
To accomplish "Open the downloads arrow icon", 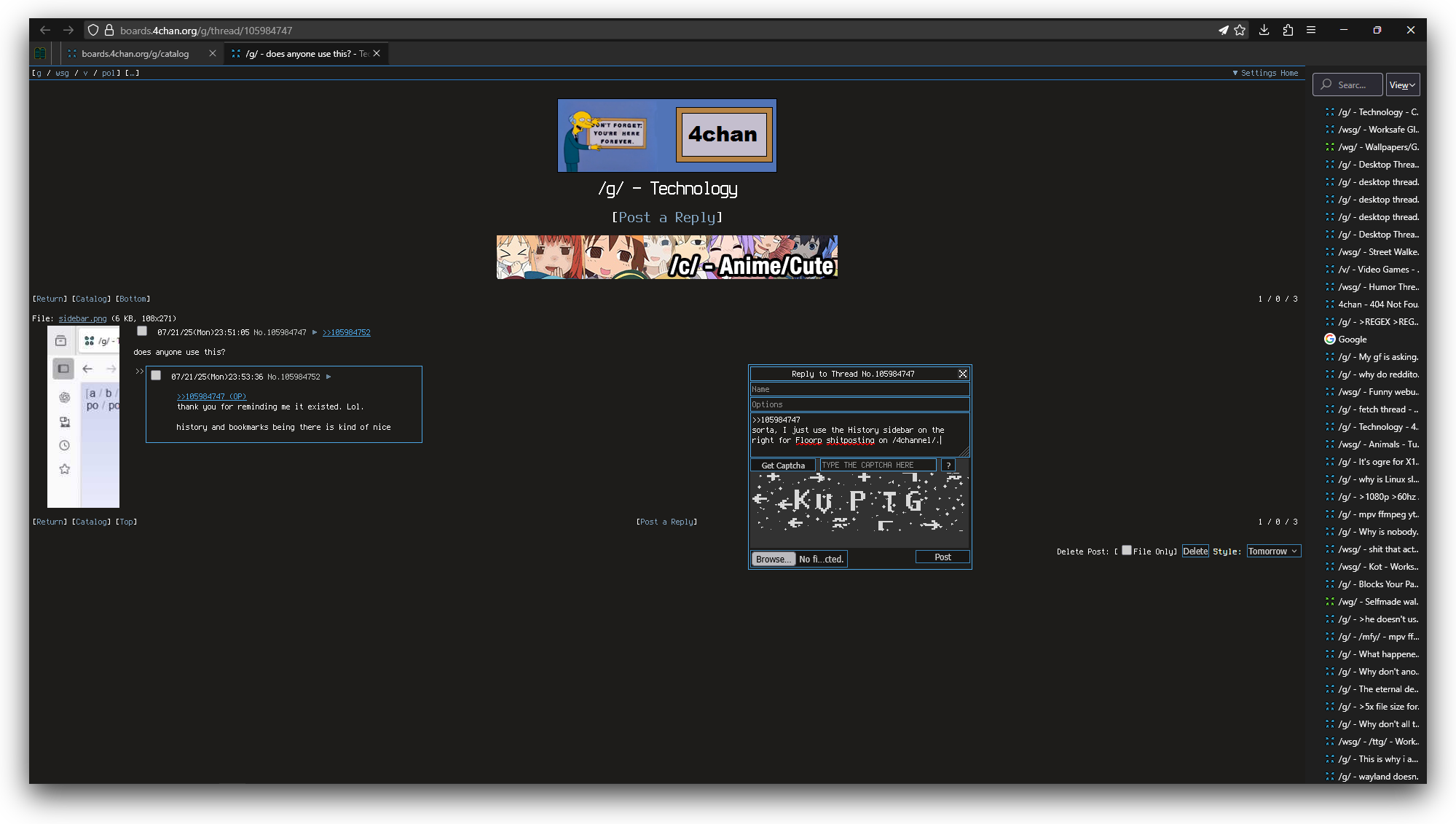I will [x=1264, y=30].
